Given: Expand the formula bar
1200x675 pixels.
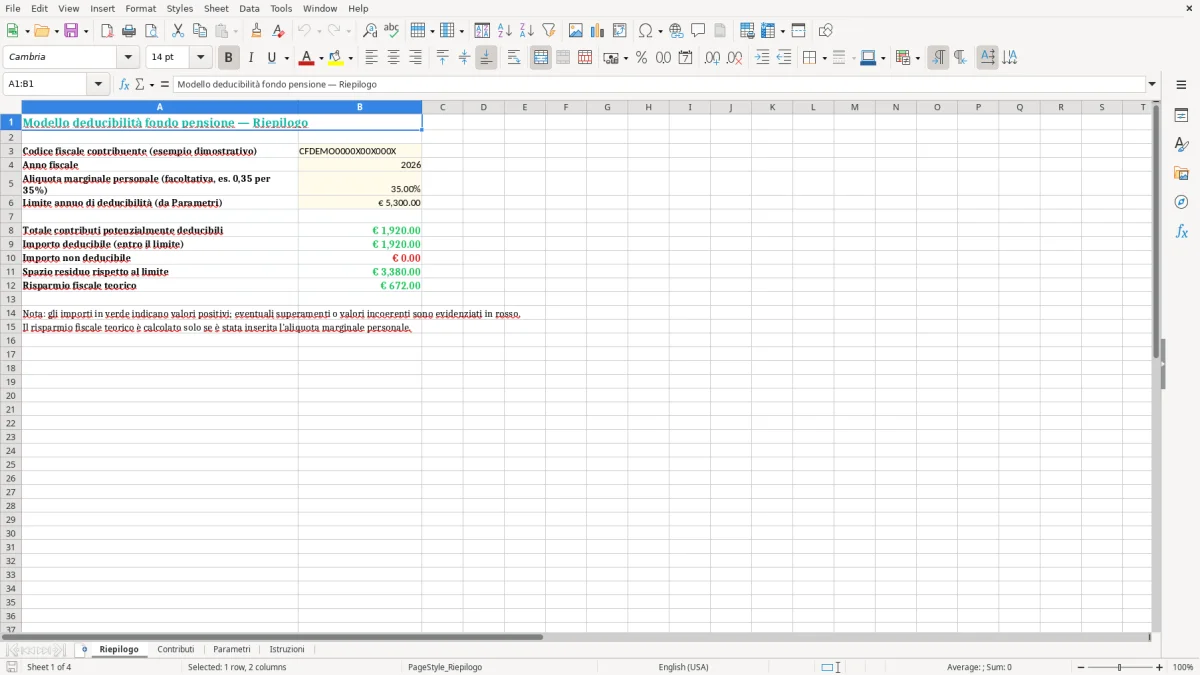Looking at the screenshot, I should 1152,85.
